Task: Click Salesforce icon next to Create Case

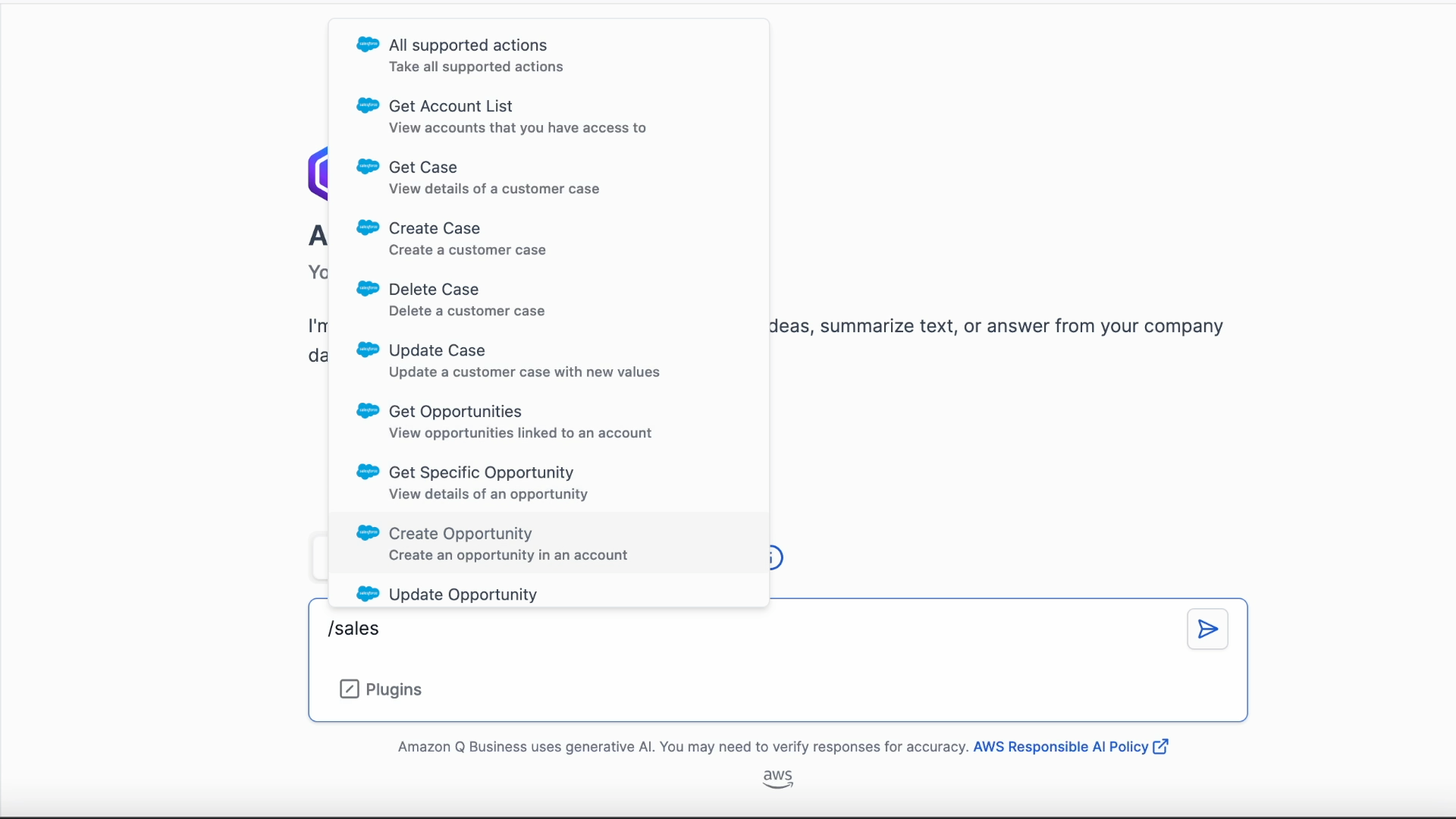Action: (x=368, y=227)
